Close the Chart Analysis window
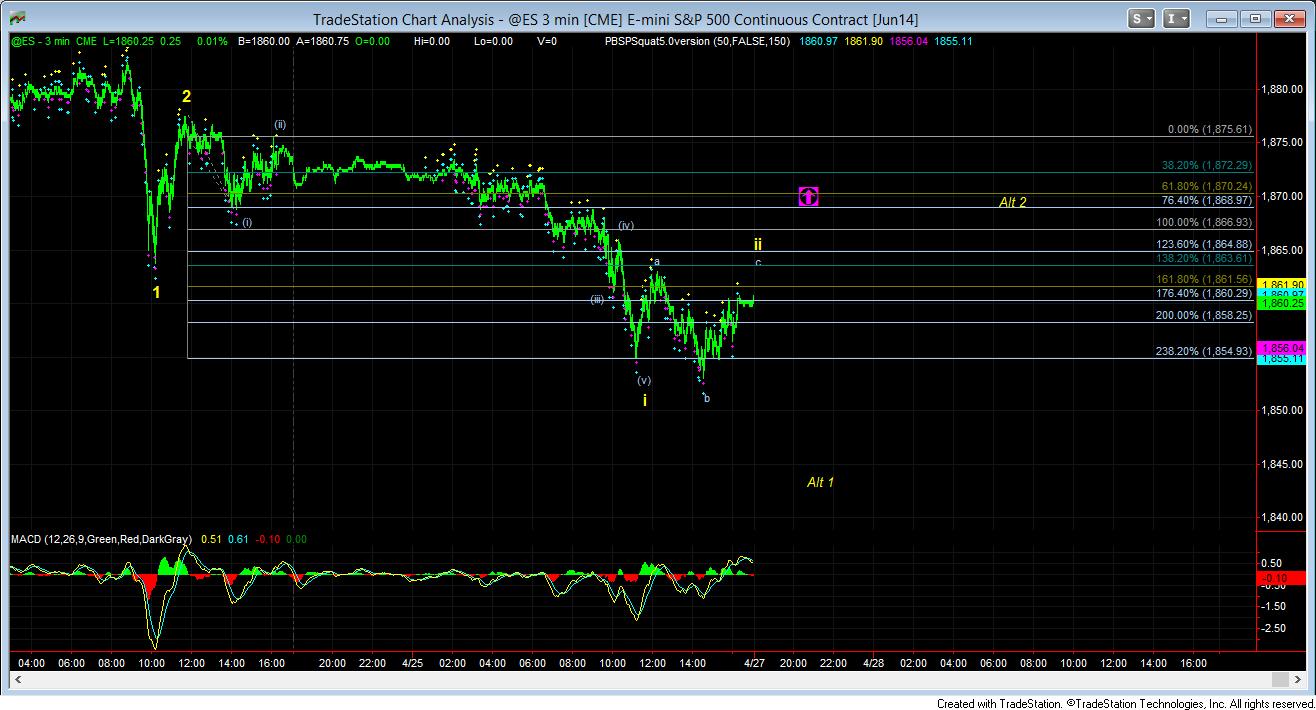The width and height of the screenshot is (1316, 710). pyautogui.click(x=1288, y=18)
